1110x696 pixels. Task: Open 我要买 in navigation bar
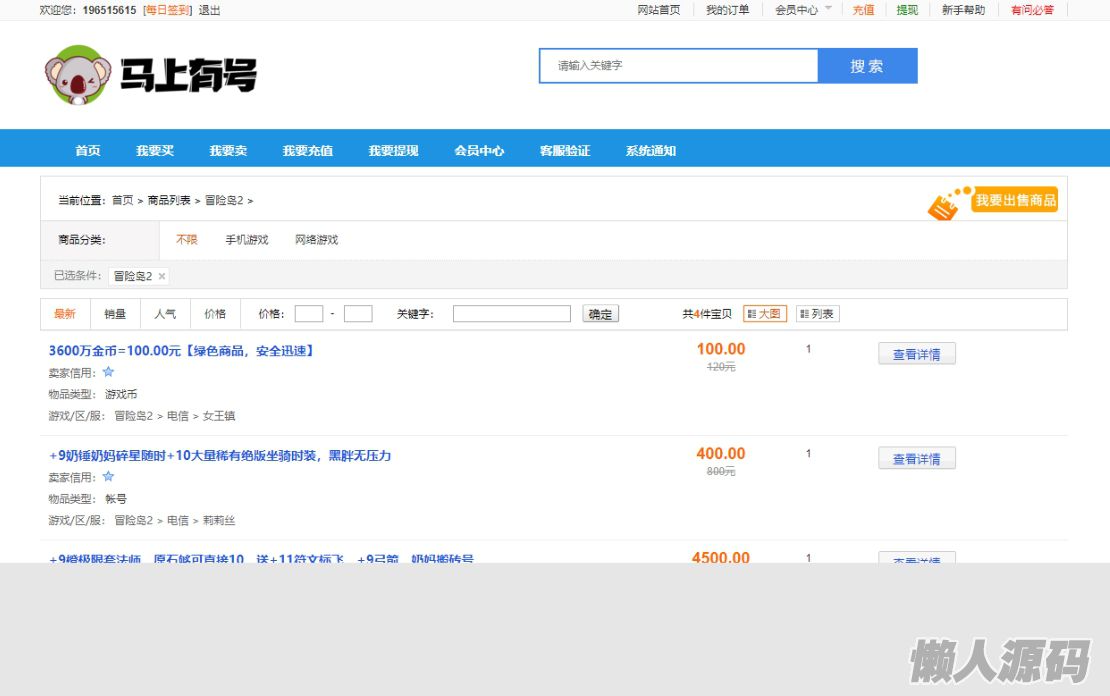tap(155, 151)
